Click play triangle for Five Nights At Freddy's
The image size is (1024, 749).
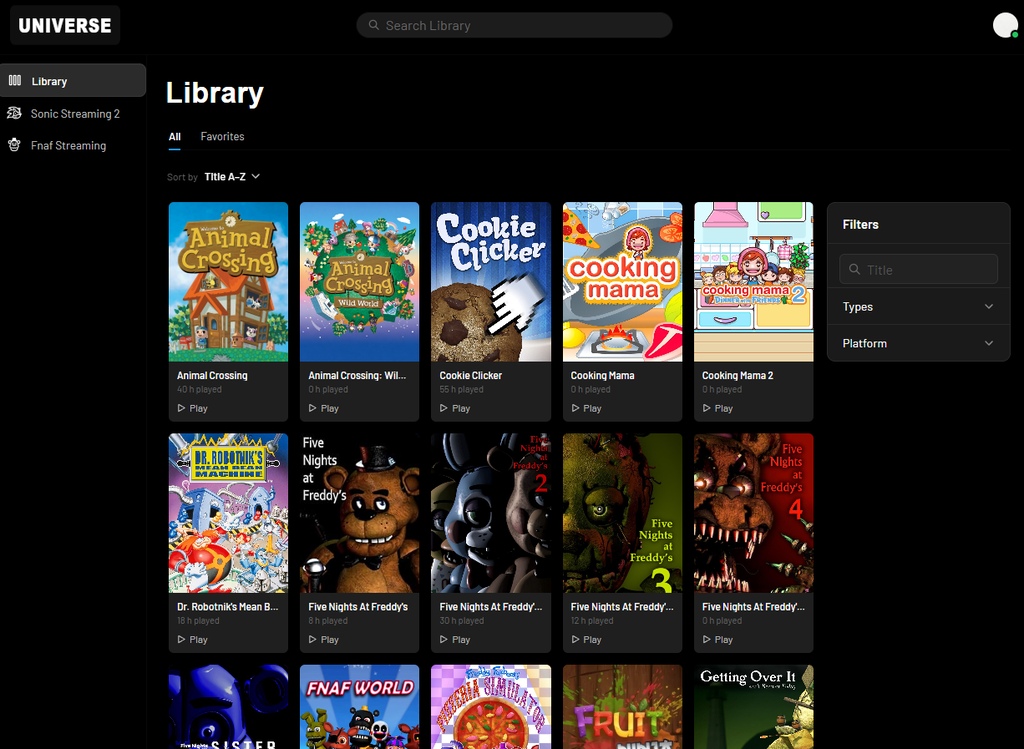point(312,639)
